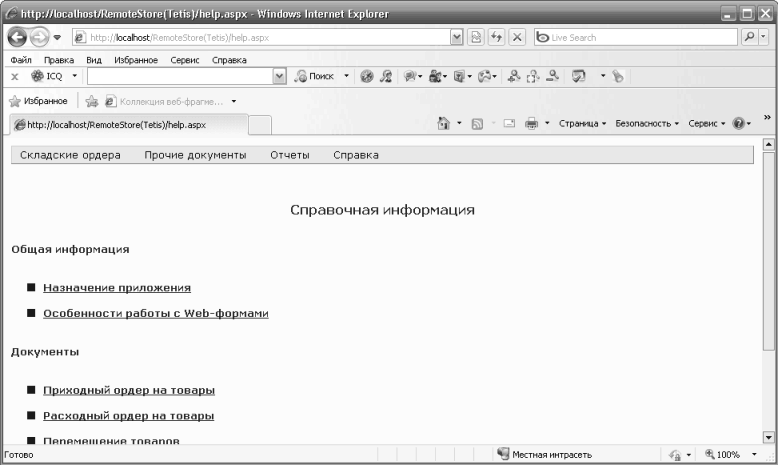Click the Add to favorites bar star icon
The width and height of the screenshot is (778, 465).
point(92,101)
